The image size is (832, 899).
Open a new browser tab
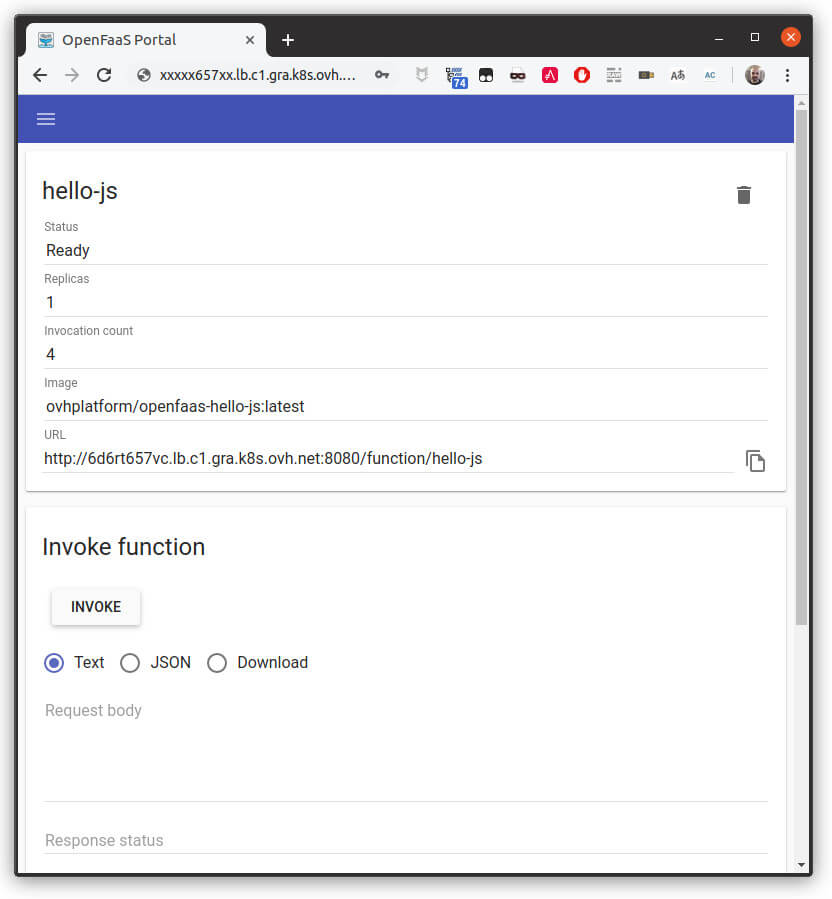(288, 40)
